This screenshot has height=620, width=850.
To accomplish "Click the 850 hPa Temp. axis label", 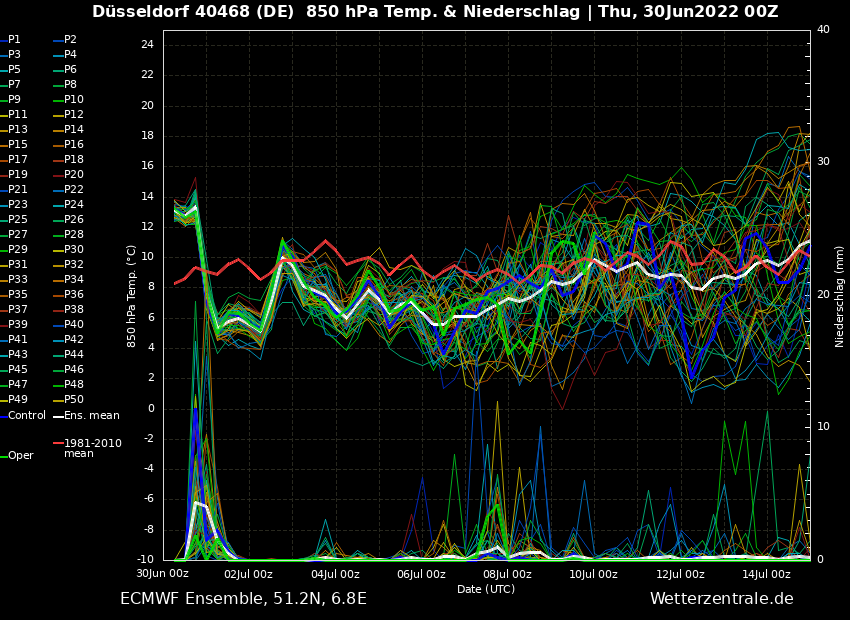I will (132, 295).
